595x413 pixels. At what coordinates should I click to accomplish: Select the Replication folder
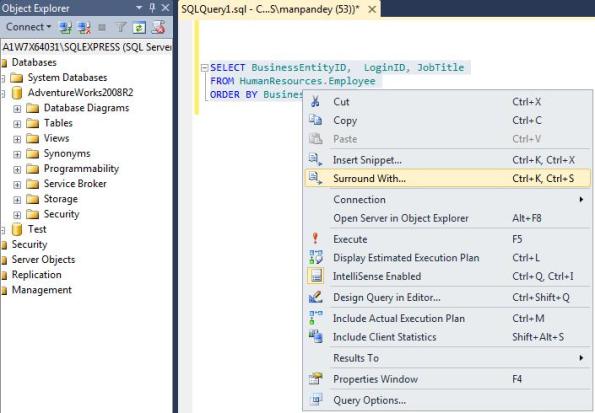point(36,275)
